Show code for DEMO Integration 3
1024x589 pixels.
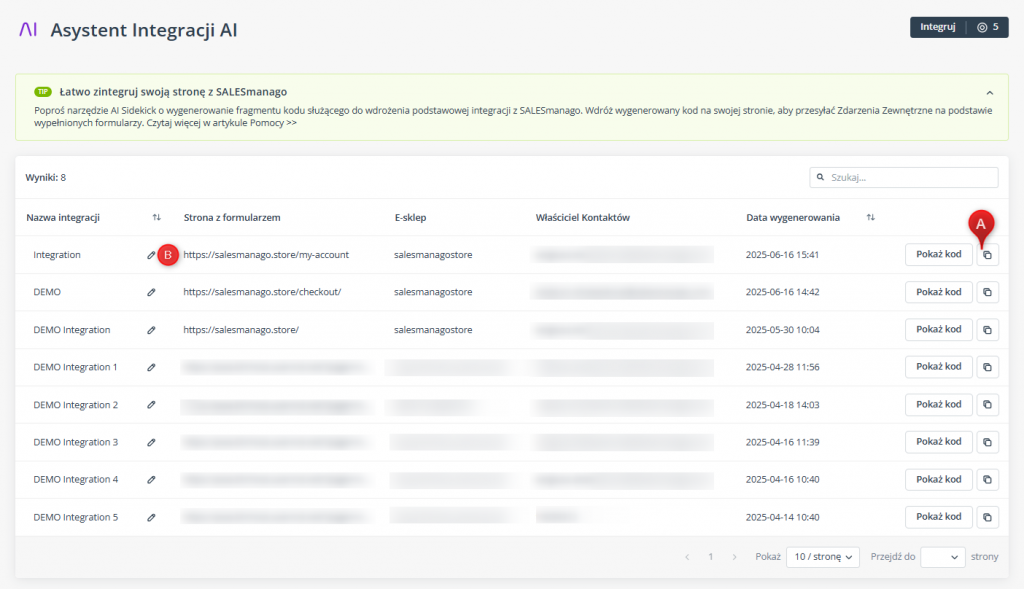coord(938,442)
